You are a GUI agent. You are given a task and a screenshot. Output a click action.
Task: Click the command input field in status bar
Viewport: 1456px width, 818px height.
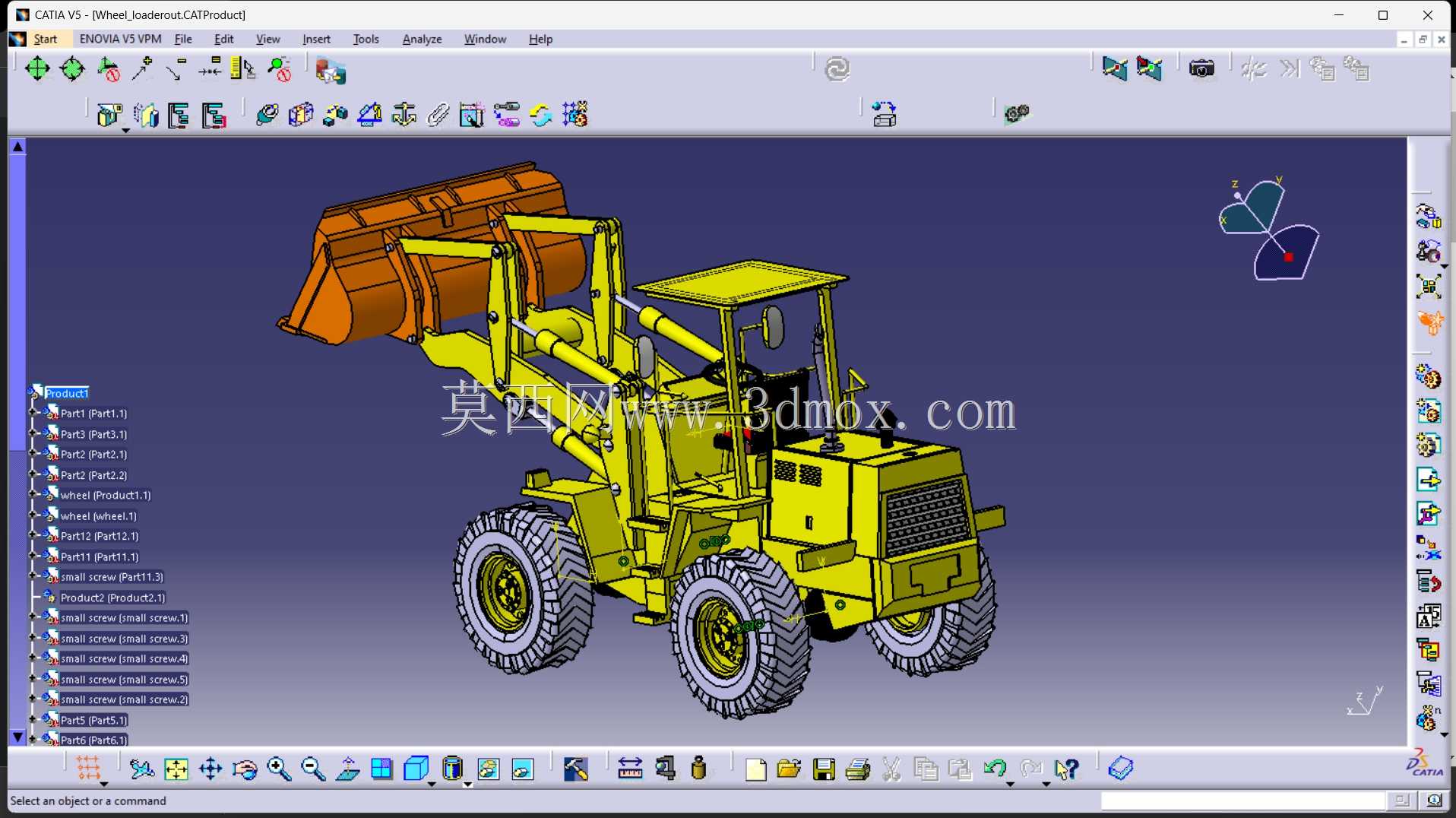coord(1243,801)
